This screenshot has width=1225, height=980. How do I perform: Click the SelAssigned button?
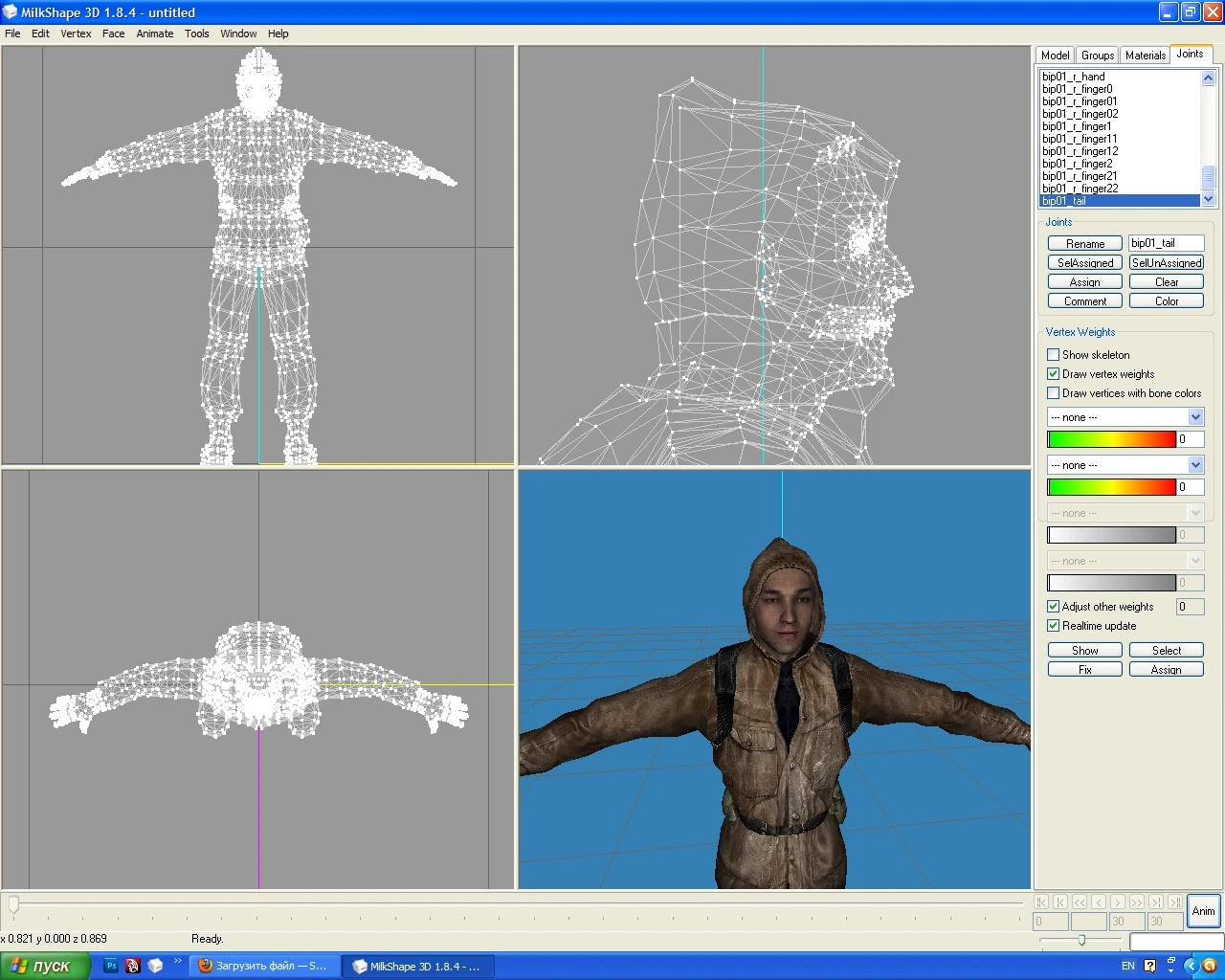(1084, 263)
